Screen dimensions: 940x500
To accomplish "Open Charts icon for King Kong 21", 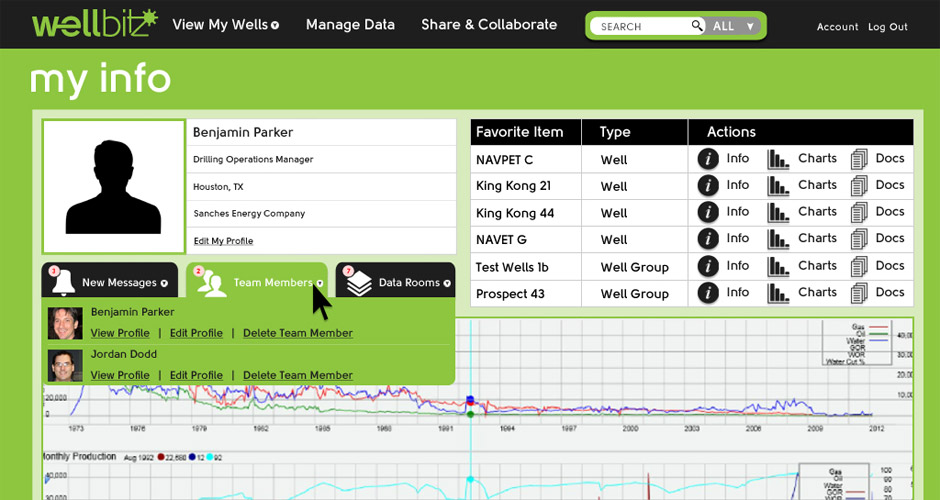I will click(778, 186).
